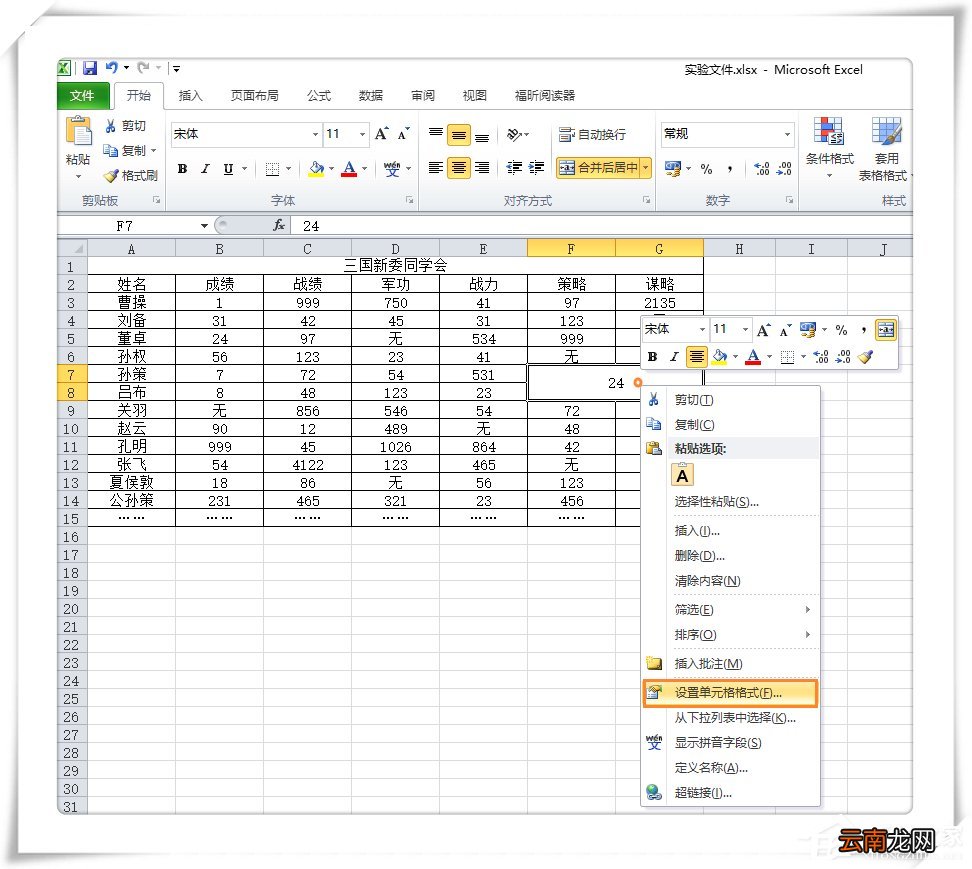Choose Copy (复制) in context menu
Image resolution: width=972 pixels, height=869 pixels.
731,425
